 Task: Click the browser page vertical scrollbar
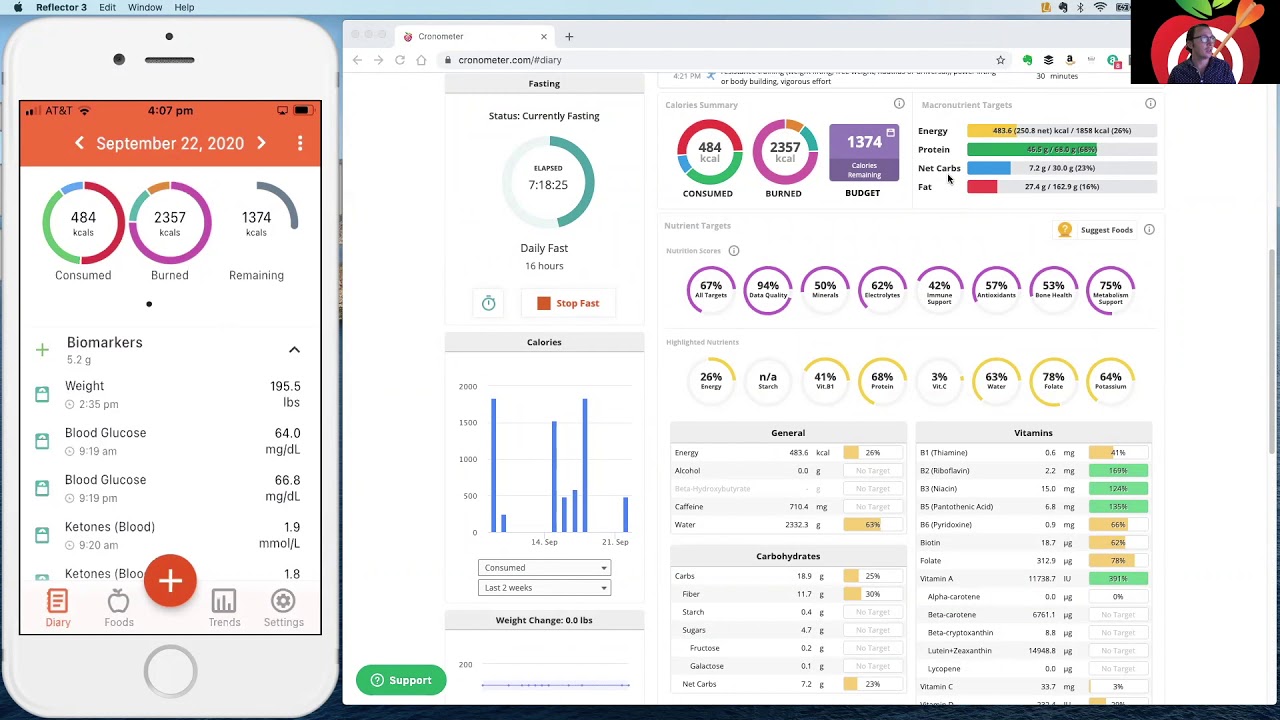(1272, 350)
